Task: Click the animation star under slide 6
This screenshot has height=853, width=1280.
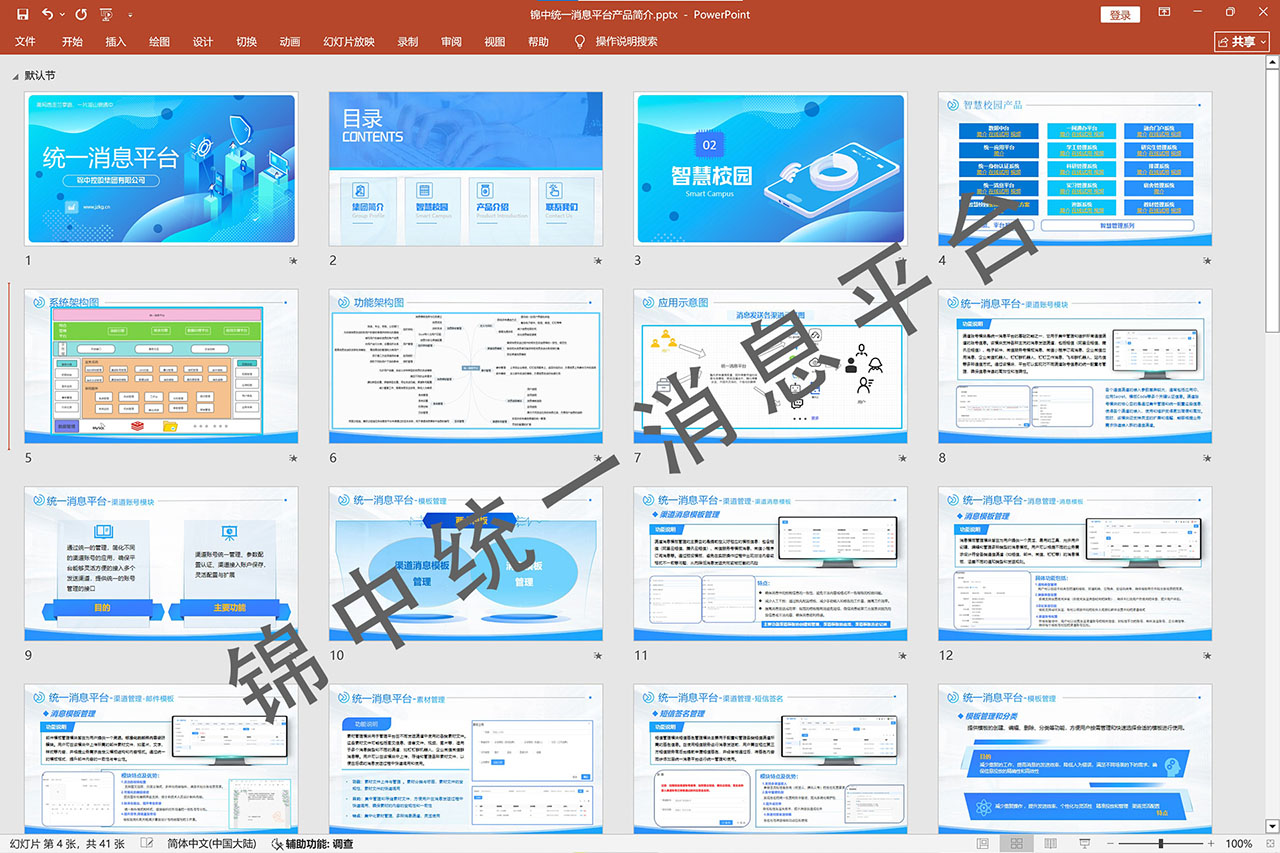Action: pos(597,458)
